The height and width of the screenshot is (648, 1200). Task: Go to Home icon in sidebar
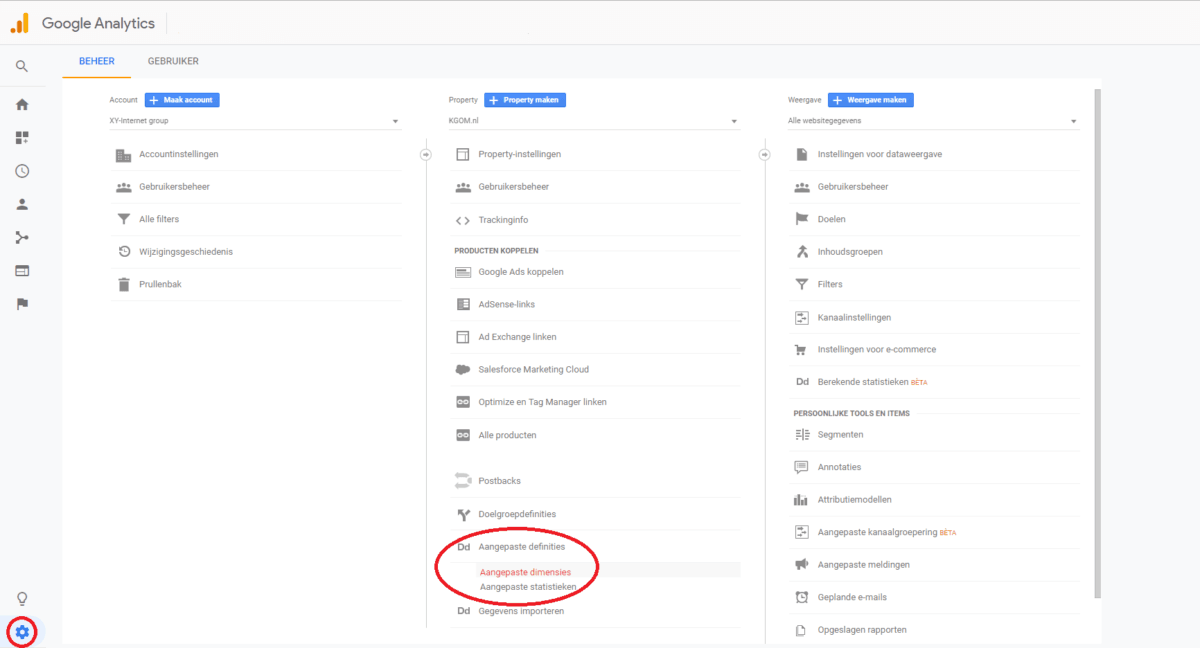[x=22, y=104]
